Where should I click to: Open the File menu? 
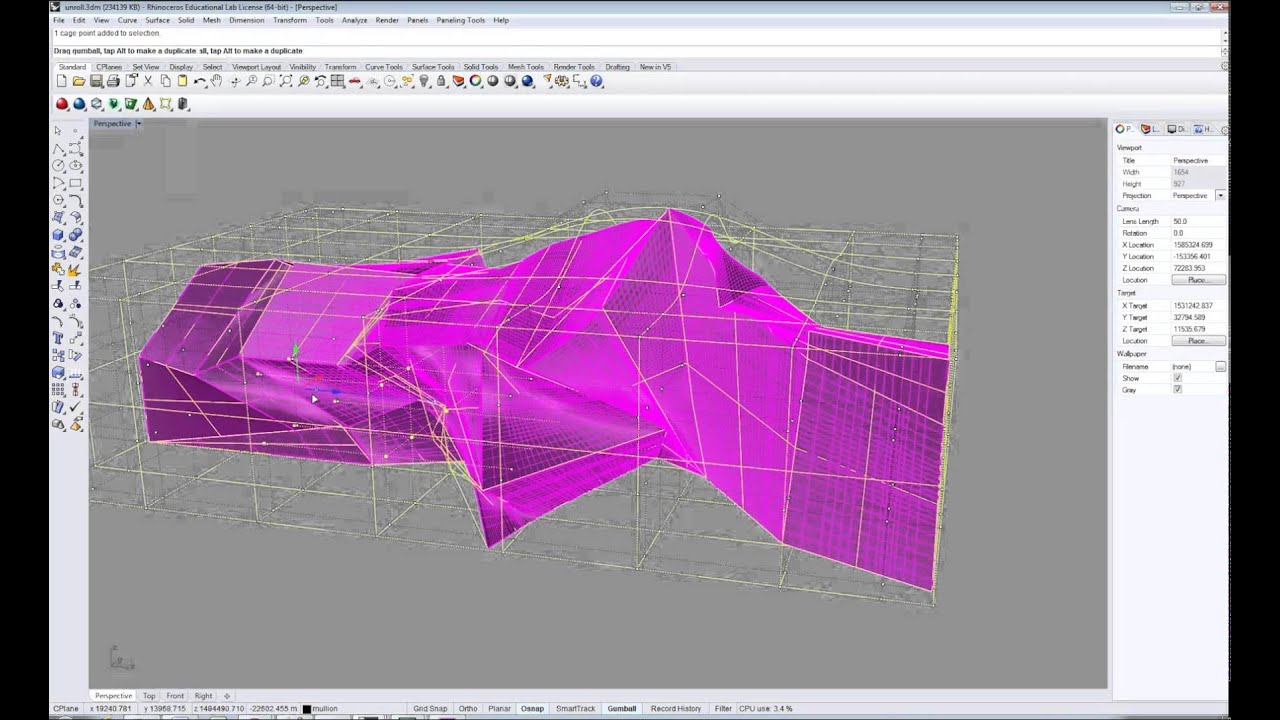pos(59,20)
